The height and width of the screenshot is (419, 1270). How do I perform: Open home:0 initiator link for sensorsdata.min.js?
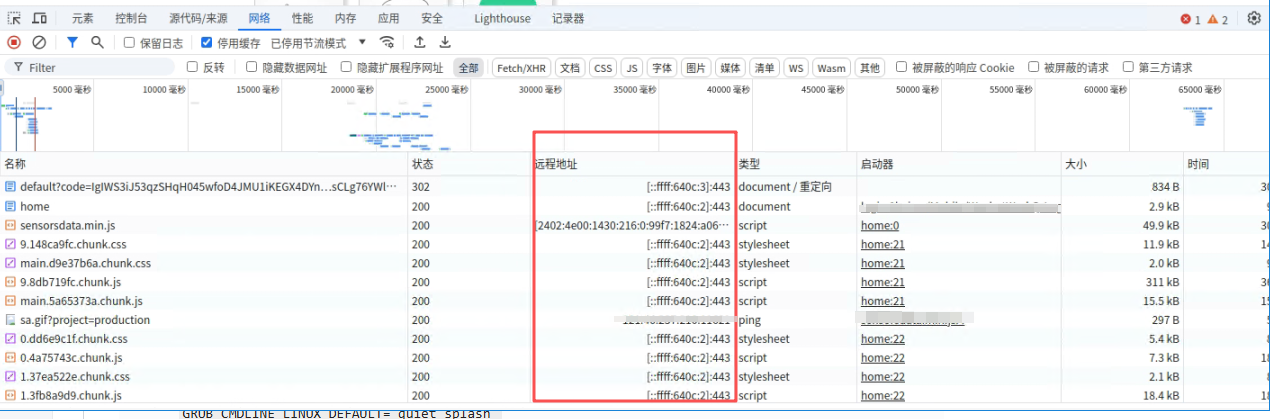880,226
